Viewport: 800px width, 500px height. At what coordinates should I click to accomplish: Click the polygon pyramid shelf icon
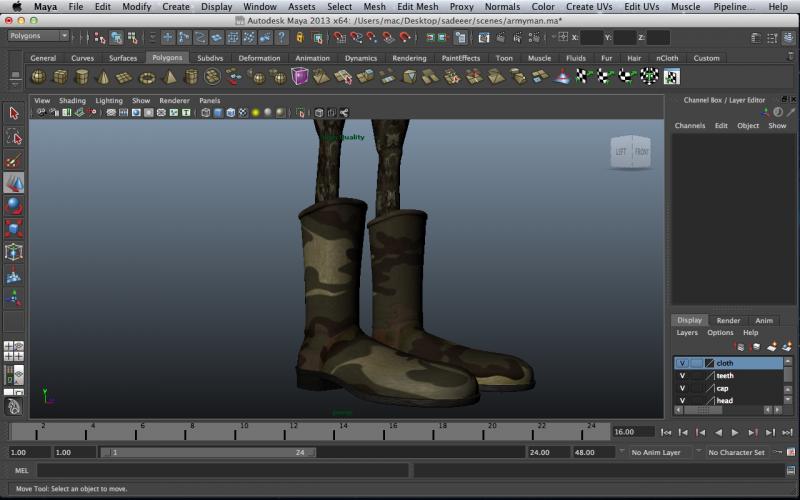[169, 77]
